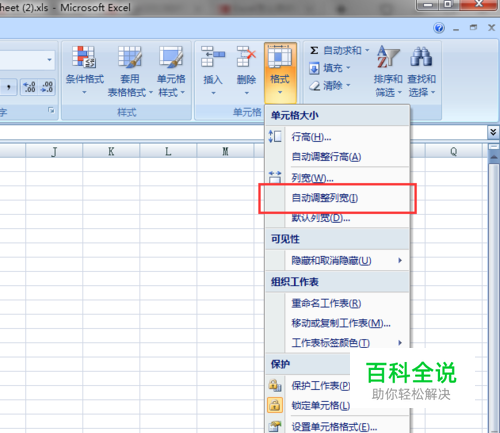
Task: Select AutoFit Row Height 自动调整行高(A)
Action: tap(338, 157)
